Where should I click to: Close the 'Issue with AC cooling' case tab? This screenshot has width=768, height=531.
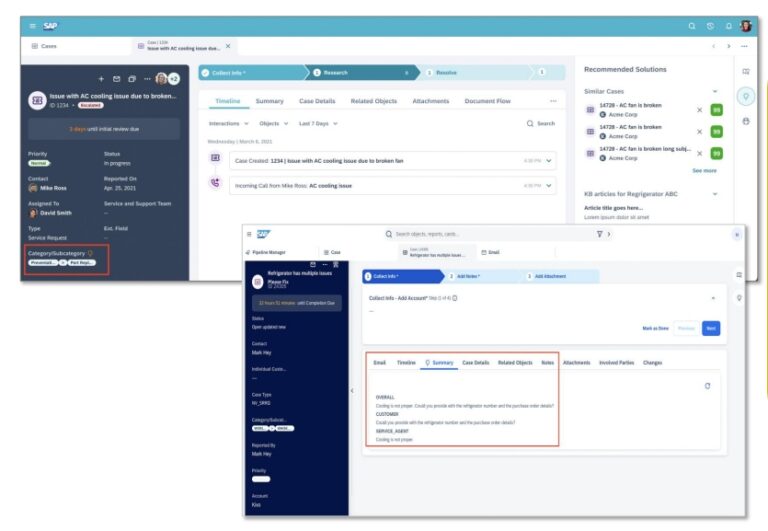pyautogui.click(x=228, y=46)
